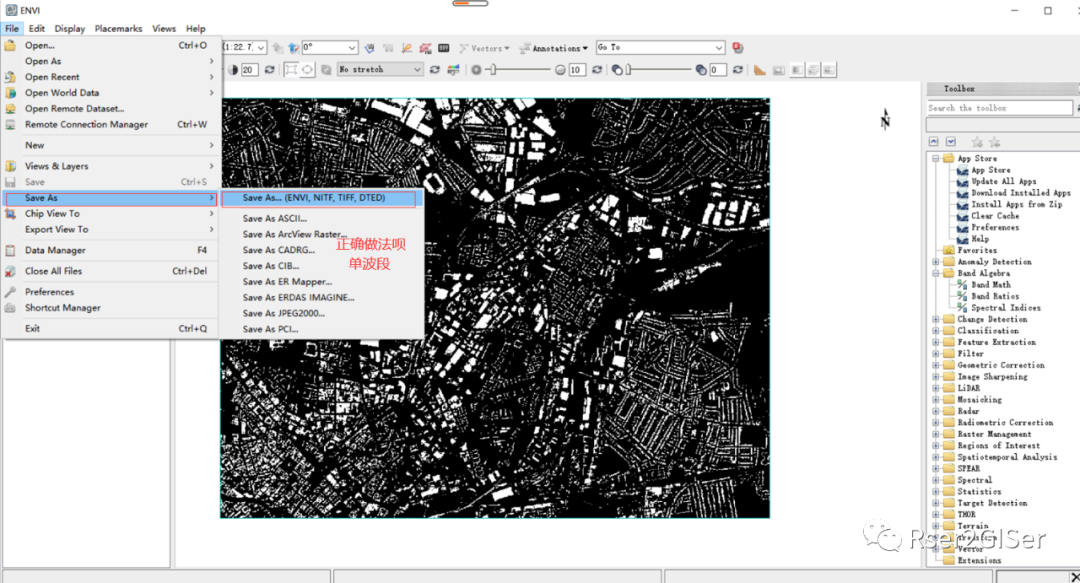Click the sharpen slider handle
Image resolution: width=1080 pixels, height=583 pixels.
pos(492,70)
